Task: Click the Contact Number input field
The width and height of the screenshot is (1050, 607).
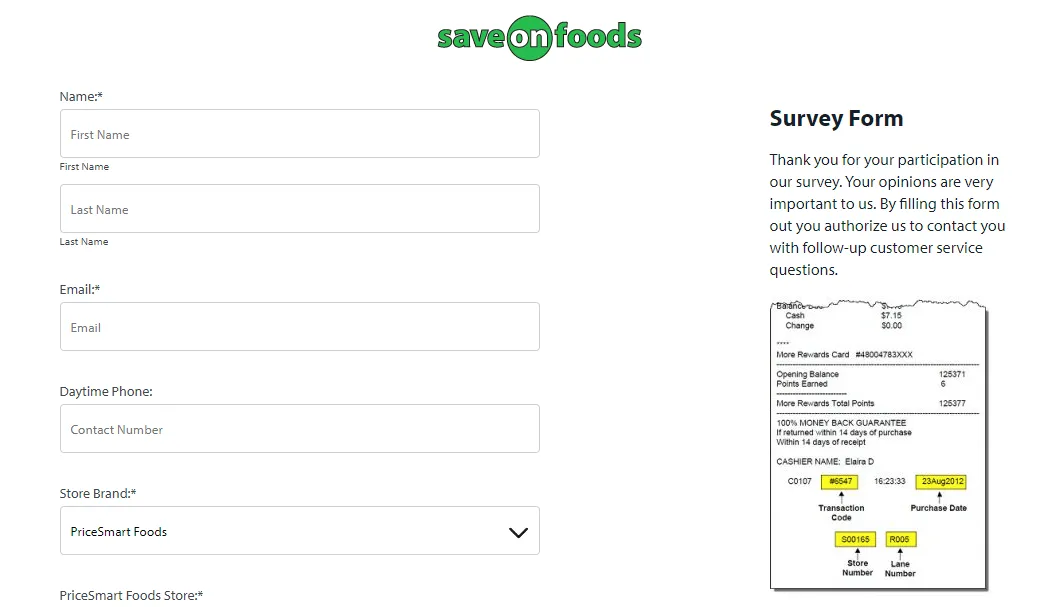Action: pyautogui.click(x=299, y=428)
